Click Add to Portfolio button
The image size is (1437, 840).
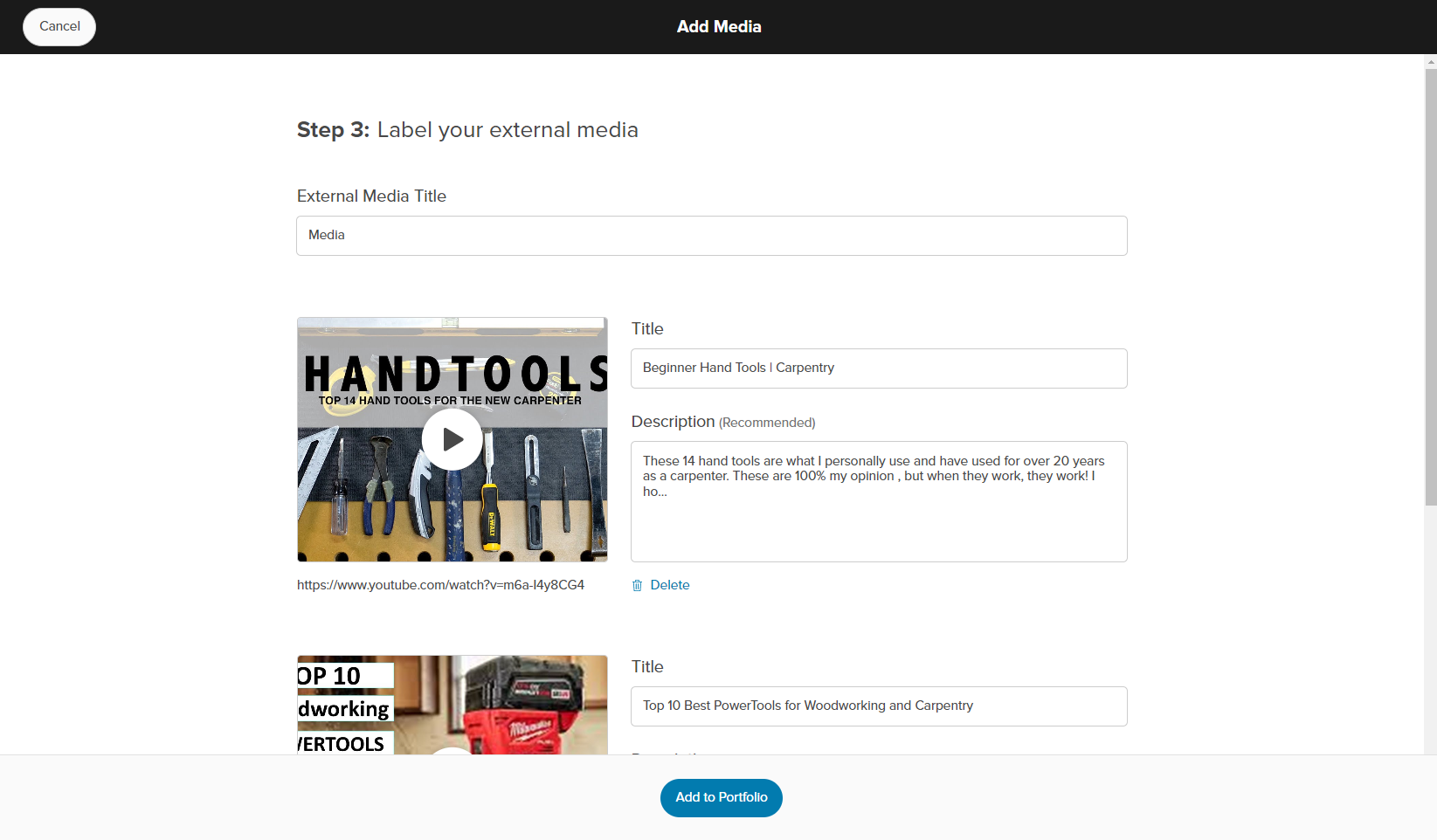722,798
